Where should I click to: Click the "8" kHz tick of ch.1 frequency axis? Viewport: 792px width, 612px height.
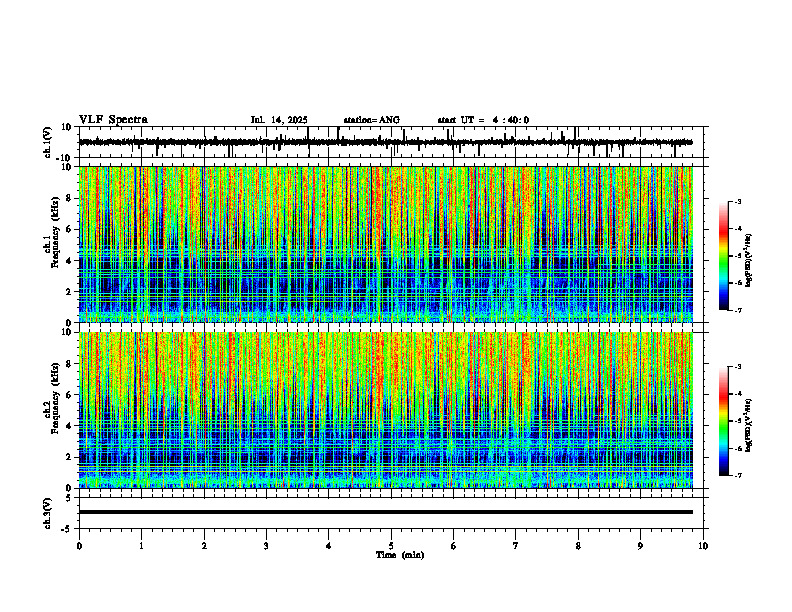[x=70, y=198]
